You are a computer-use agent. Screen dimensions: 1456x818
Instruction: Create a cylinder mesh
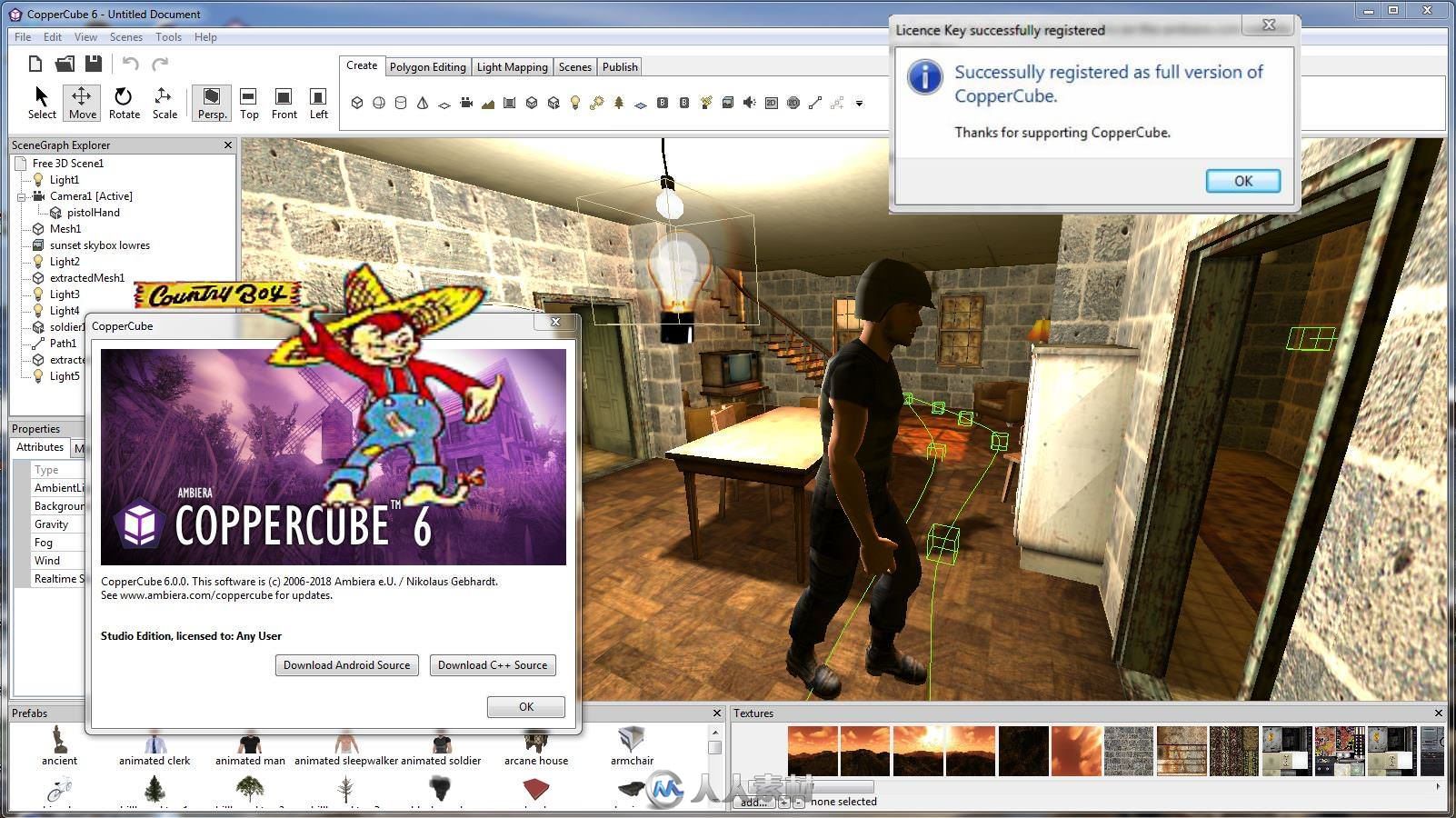click(x=401, y=103)
